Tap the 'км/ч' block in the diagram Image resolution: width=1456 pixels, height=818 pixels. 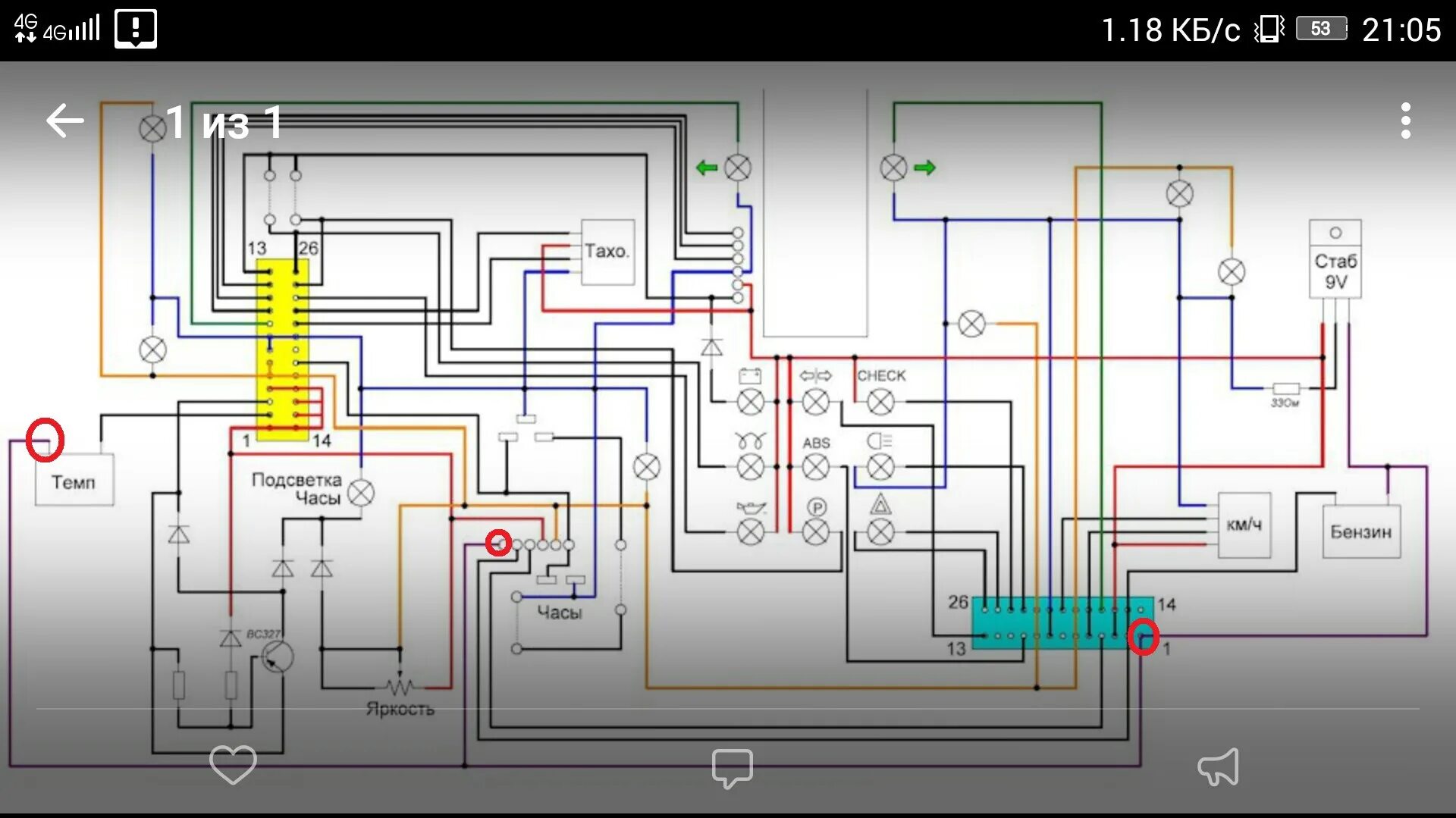tap(1244, 525)
